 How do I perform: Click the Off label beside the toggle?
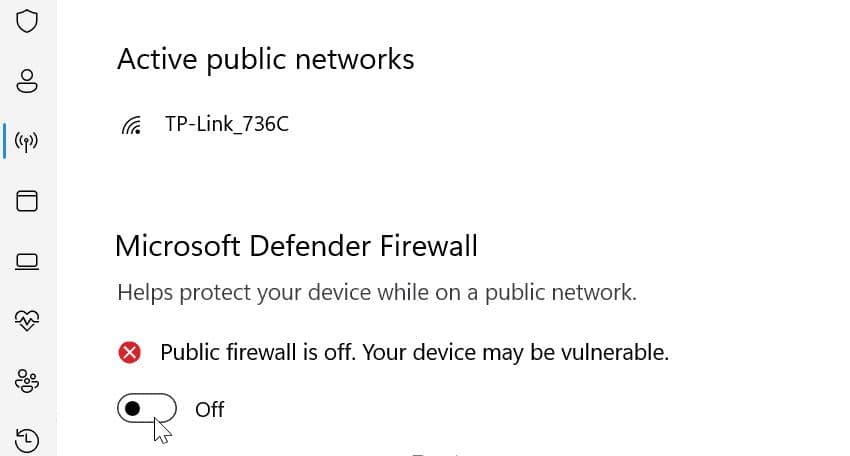tap(210, 409)
